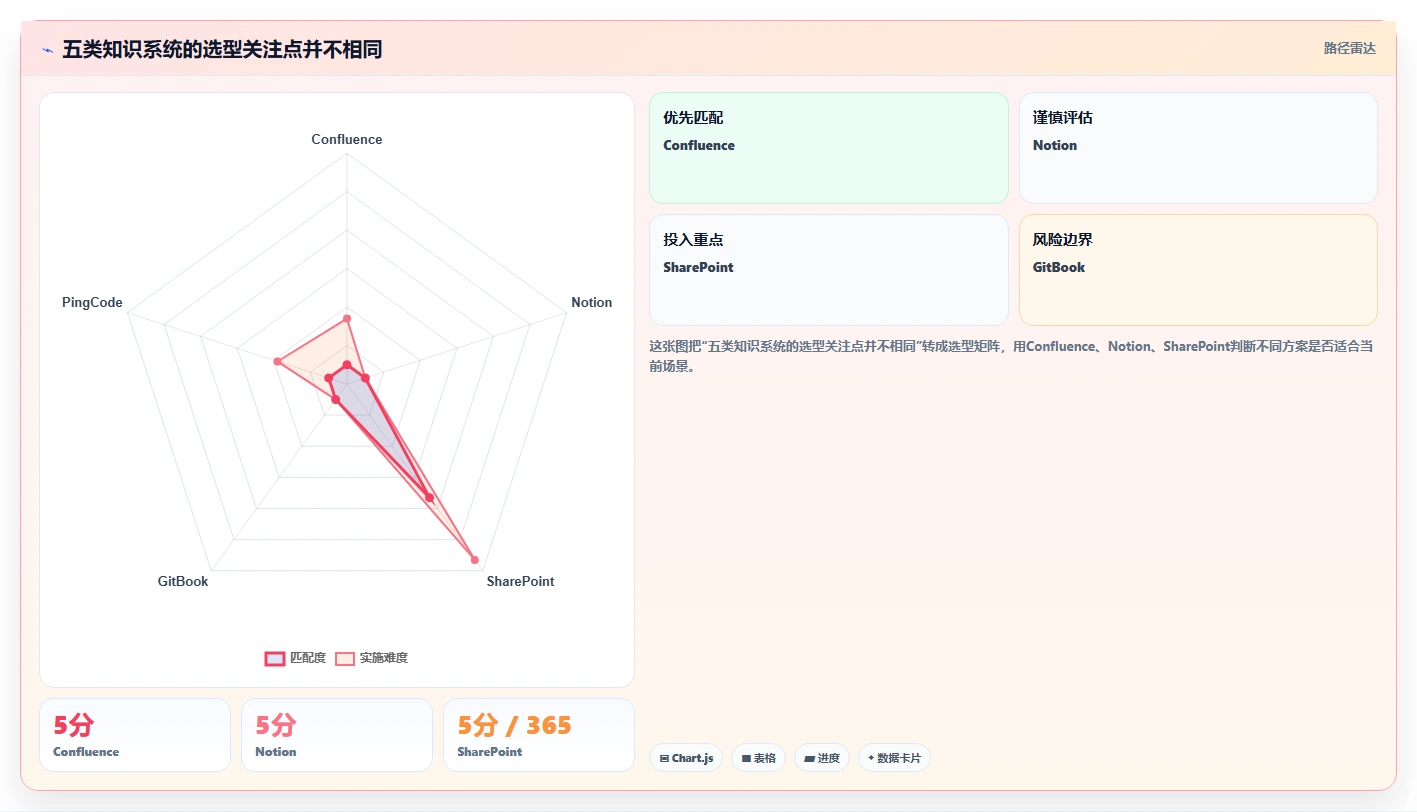Screen dimensions: 1417x812
Task: Click the 5分 / 365 SharePoint stat card
Action: (539, 735)
